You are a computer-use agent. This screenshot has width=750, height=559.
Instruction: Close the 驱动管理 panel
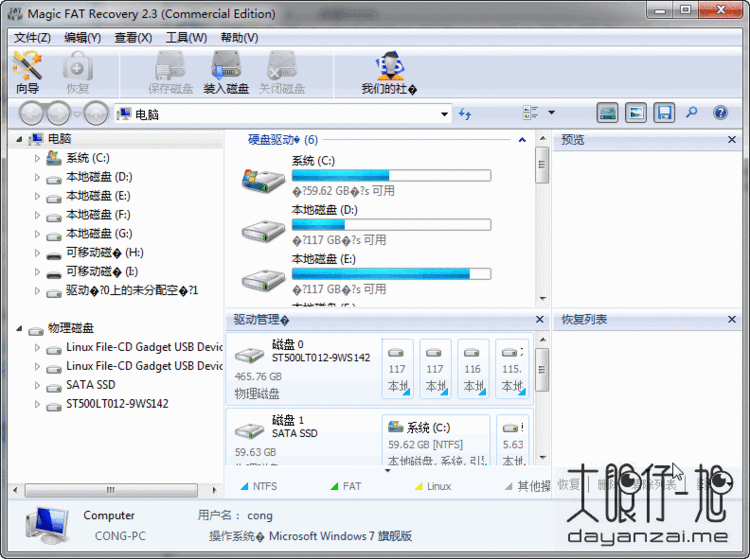[540, 319]
